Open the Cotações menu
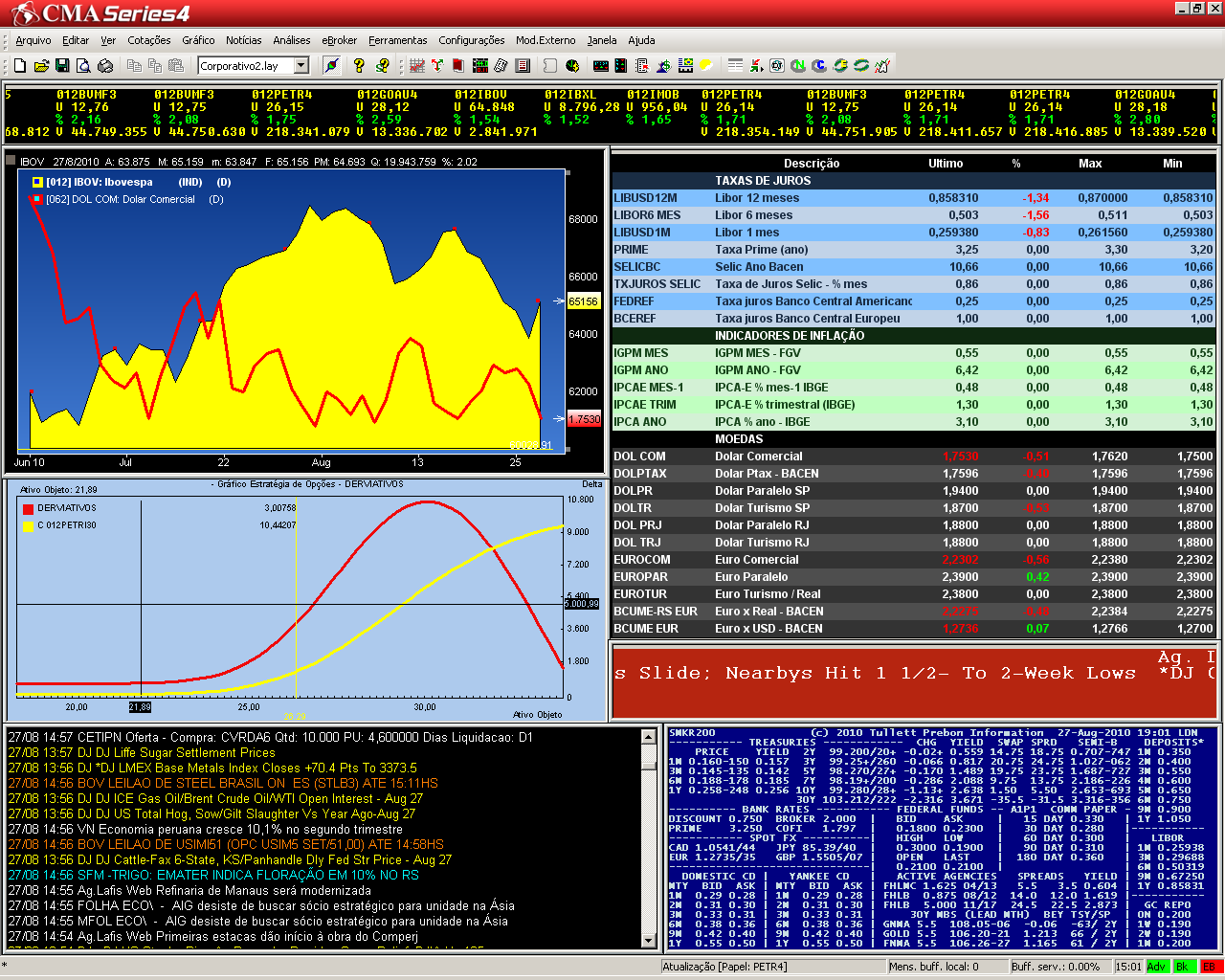Image resolution: width=1225 pixels, height=980 pixels. click(149, 40)
